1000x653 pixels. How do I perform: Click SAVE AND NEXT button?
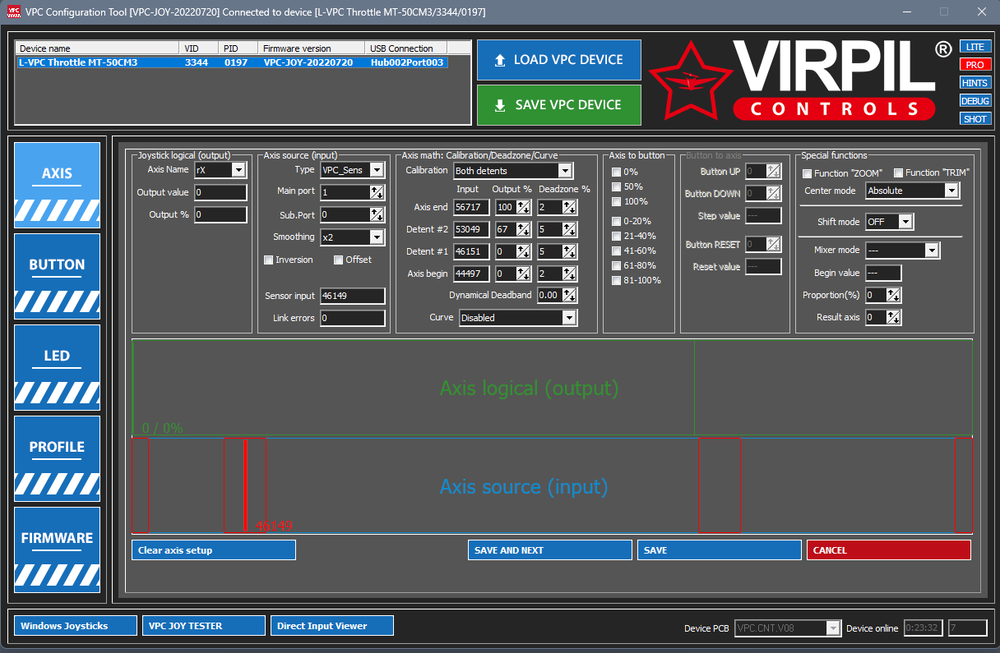point(550,550)
